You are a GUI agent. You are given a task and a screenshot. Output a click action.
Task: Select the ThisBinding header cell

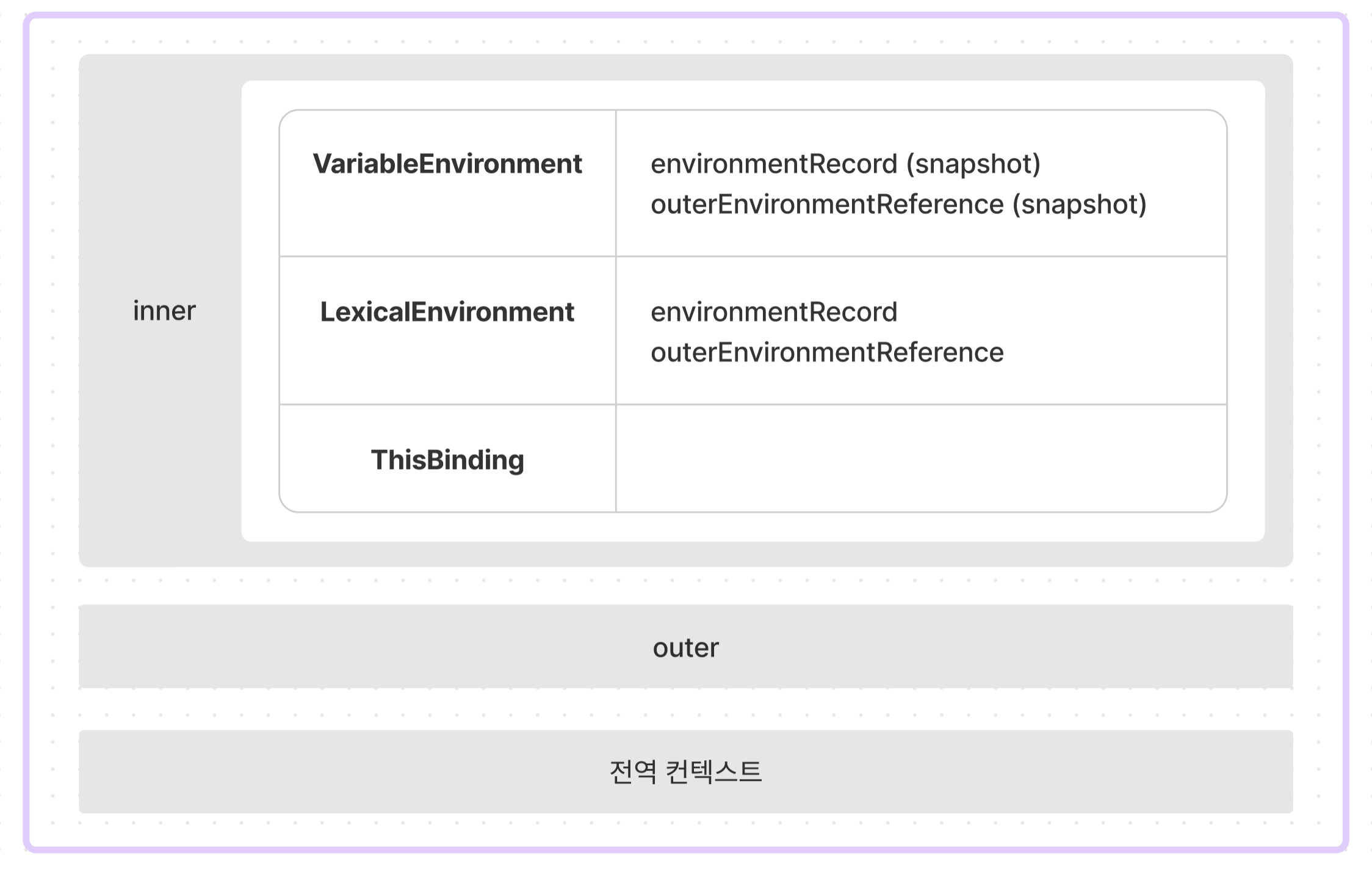[447, 459]
